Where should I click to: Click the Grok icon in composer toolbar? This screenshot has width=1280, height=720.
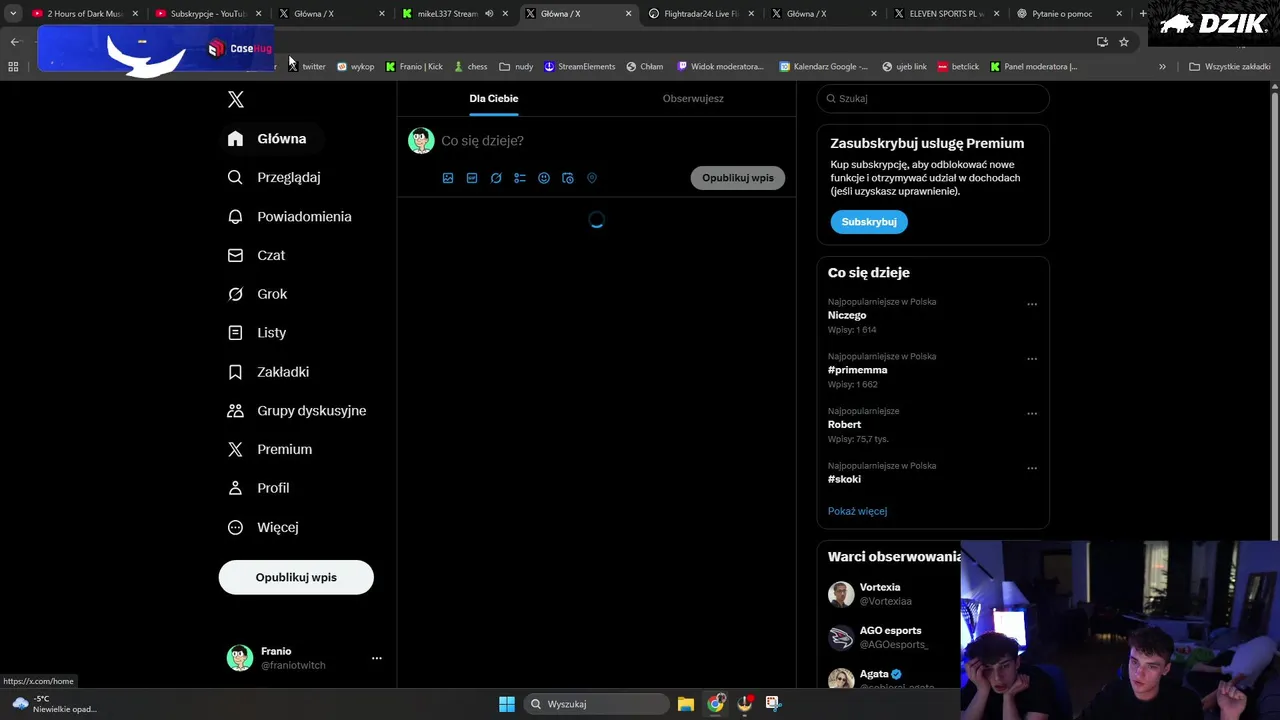click(x=496, y=178)
